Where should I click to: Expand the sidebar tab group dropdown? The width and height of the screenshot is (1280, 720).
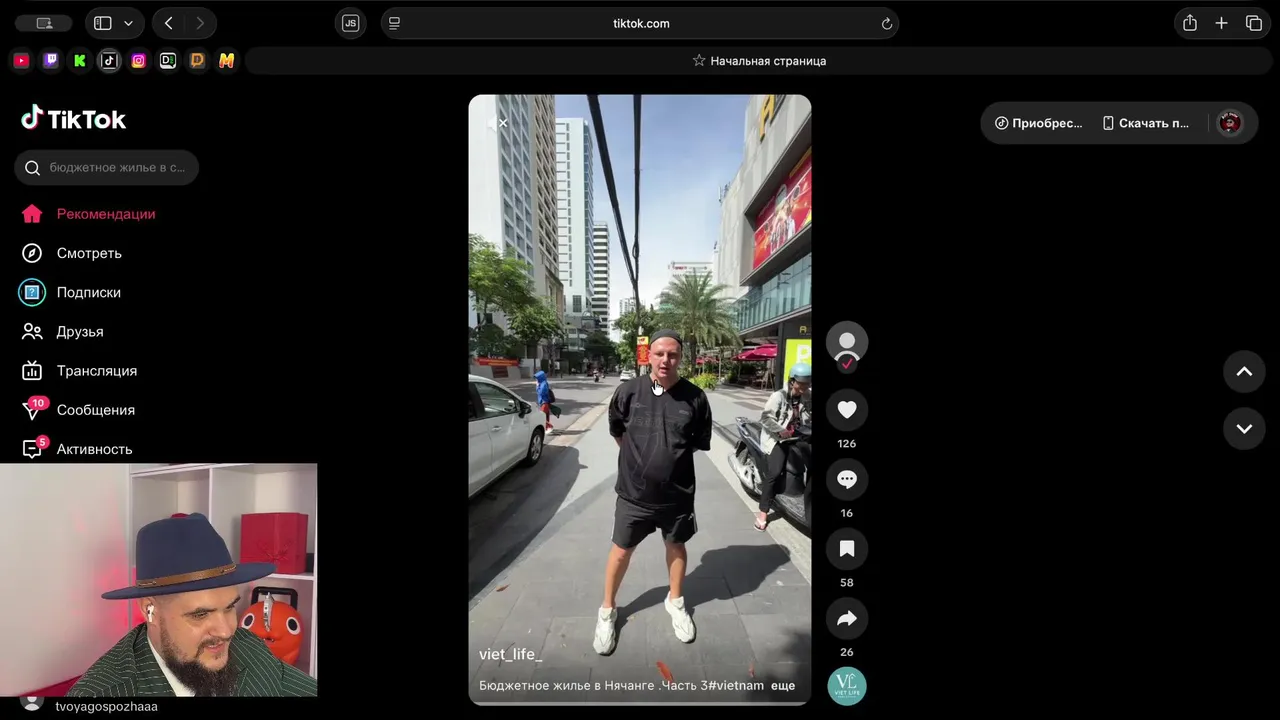(128, 23)
